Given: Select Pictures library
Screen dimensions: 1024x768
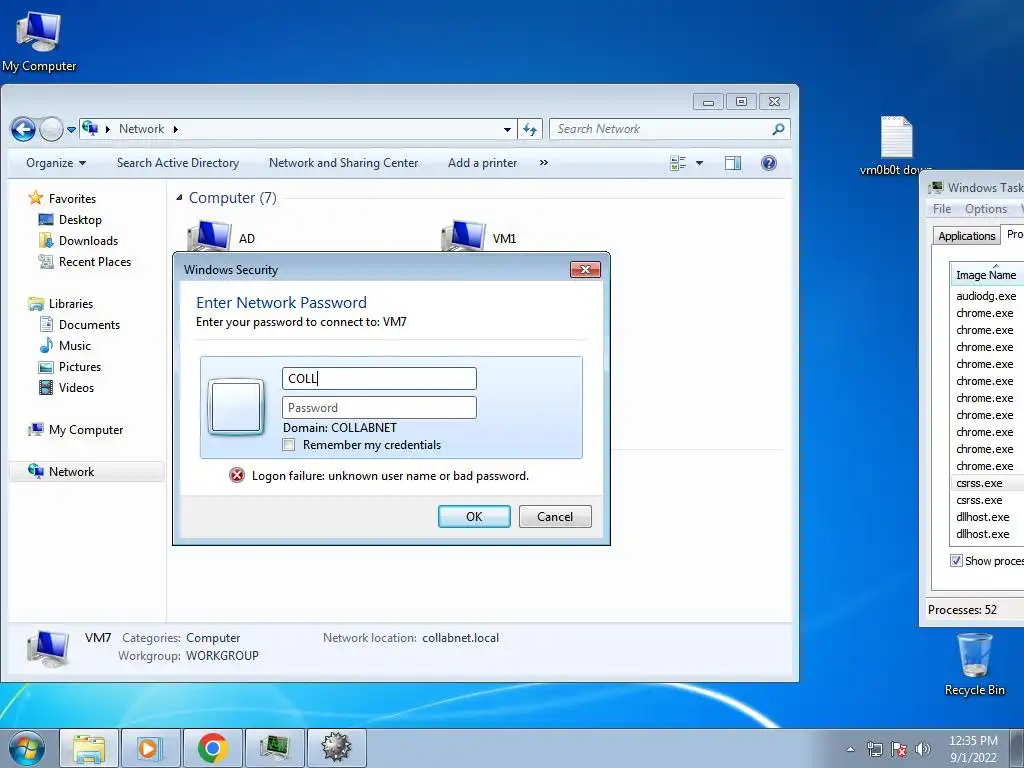Looking at the screenshot, I should [70, 366].
